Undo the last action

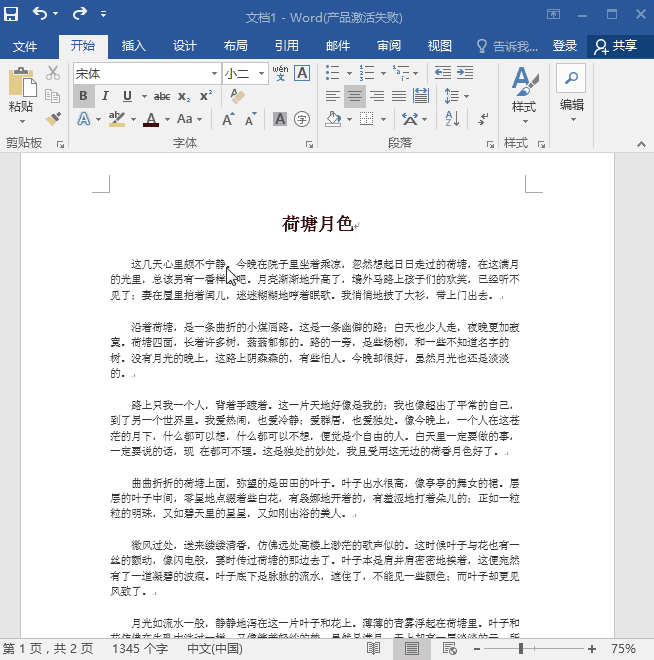click(x=40, y=14)
